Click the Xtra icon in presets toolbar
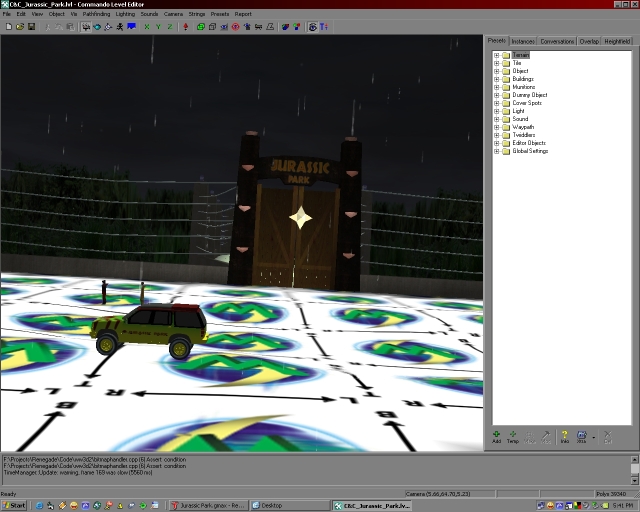640x512 pixels. click(581, 435)
